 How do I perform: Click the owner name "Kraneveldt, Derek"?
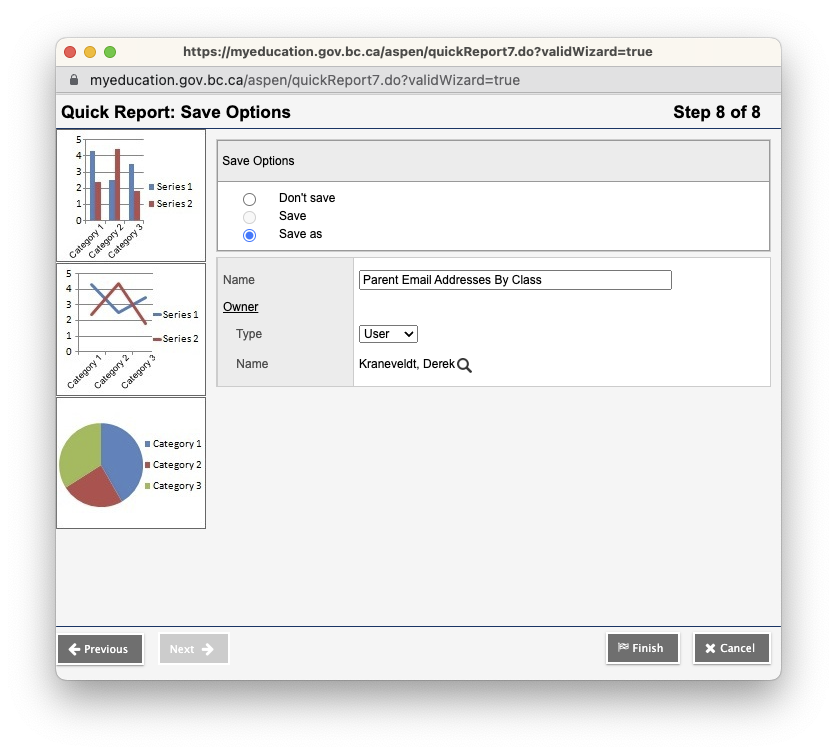(x=407, y=364)
